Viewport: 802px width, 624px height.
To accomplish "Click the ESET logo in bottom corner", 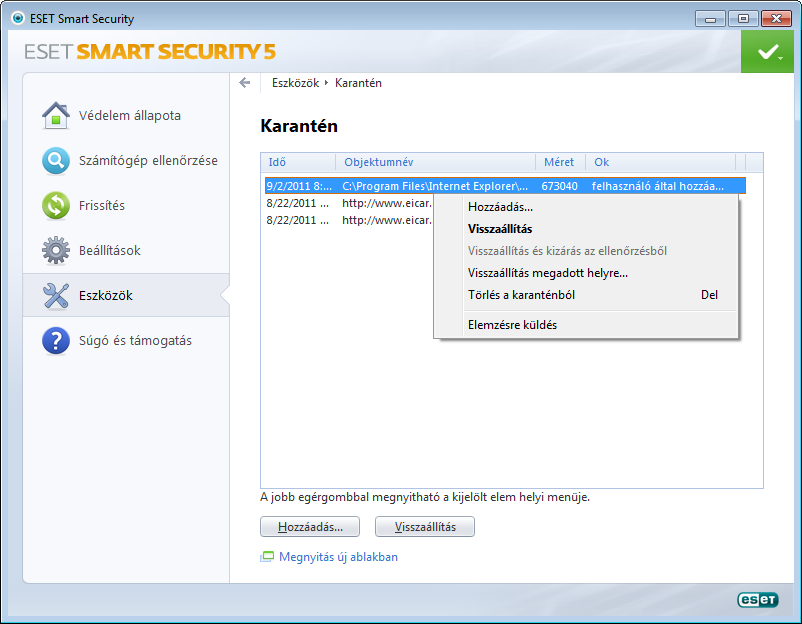I will (758, 599).
